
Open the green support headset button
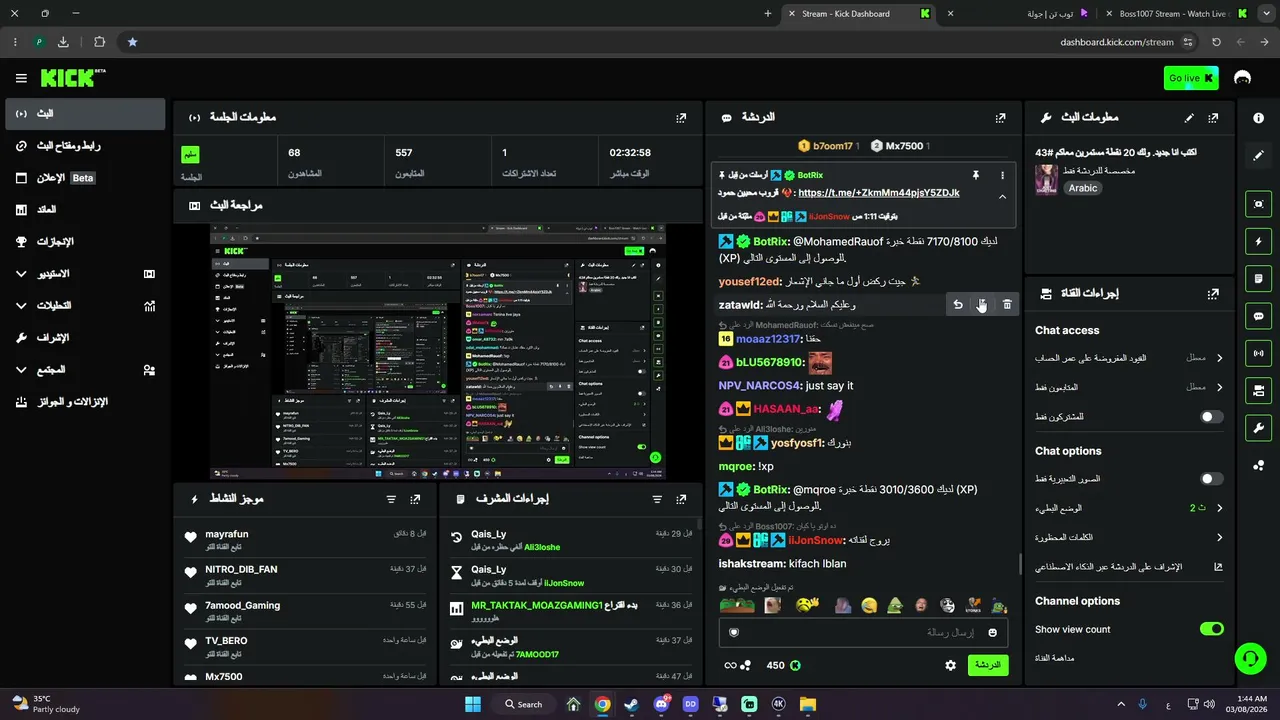tap(1250, 658)
